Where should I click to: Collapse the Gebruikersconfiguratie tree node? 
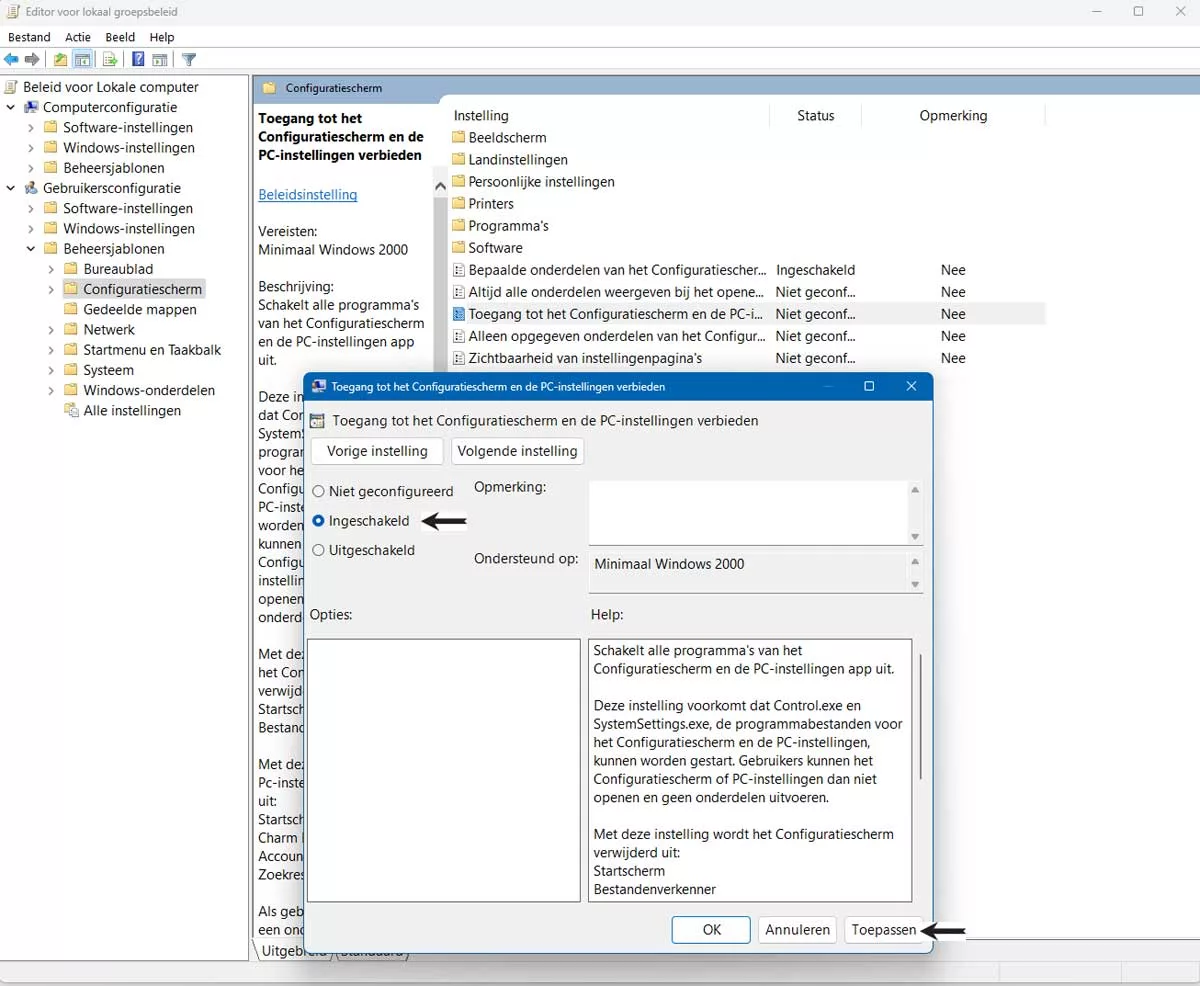11,188
